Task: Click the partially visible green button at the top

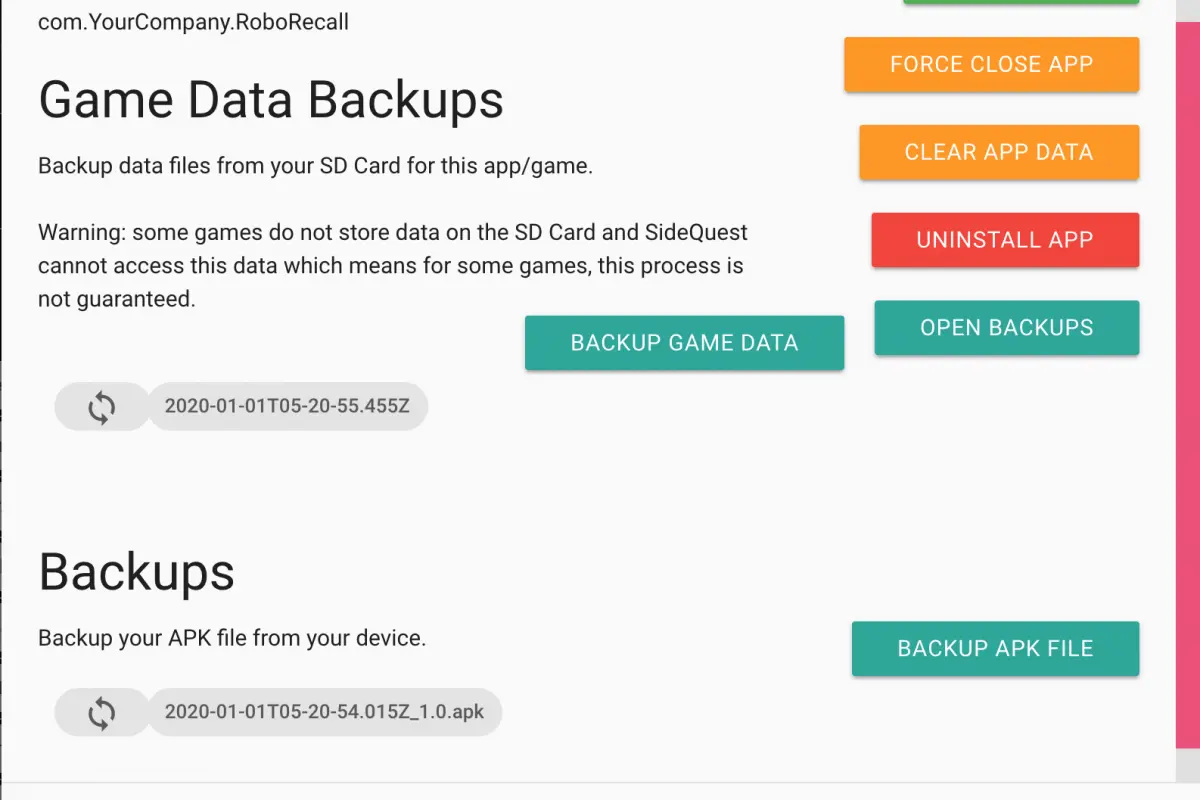Action: pyautogui.click(x=1021, y=2)
